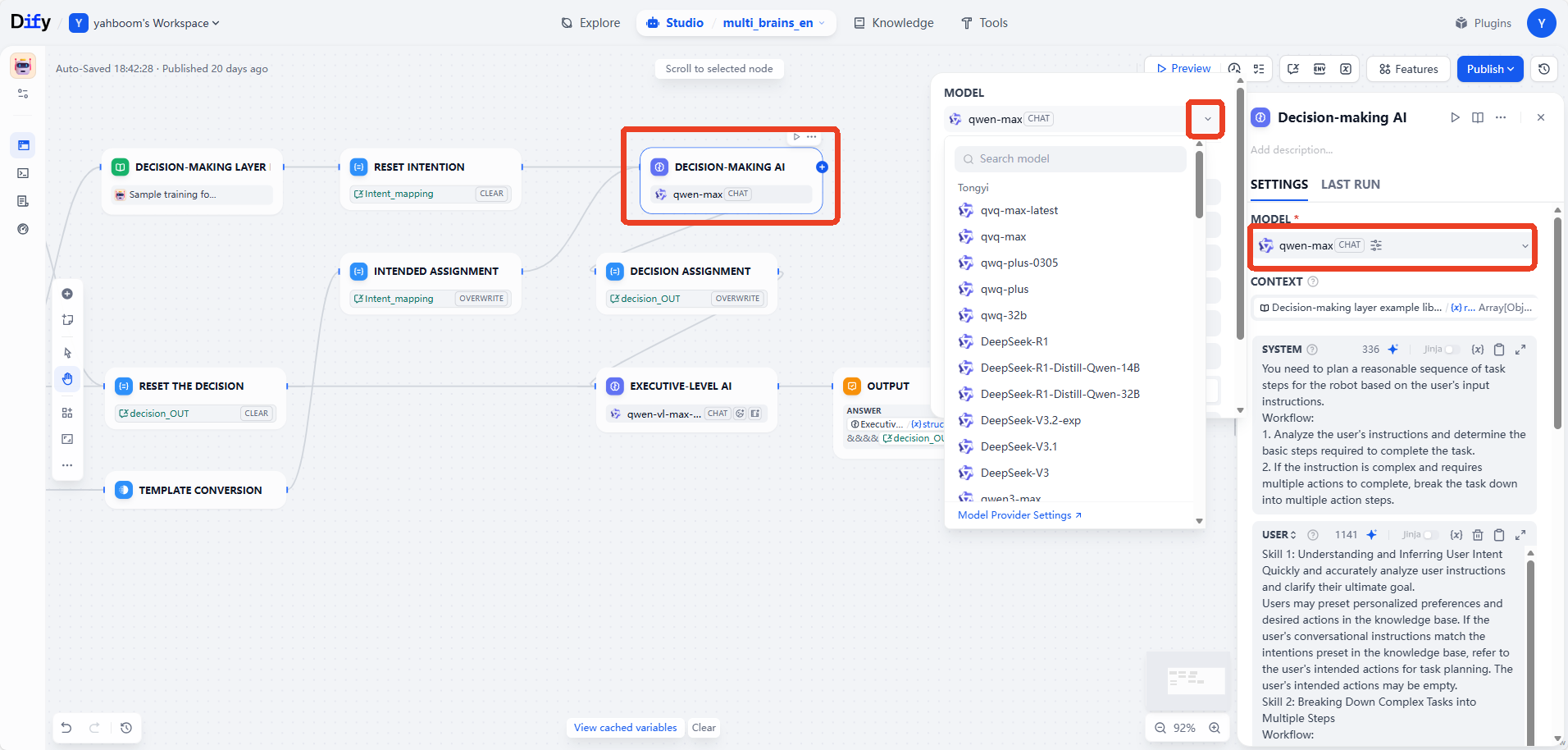Copy the SYSTEM prompt with clipboard icon
Screen dimensions: 1568x750
point(1499,350)
